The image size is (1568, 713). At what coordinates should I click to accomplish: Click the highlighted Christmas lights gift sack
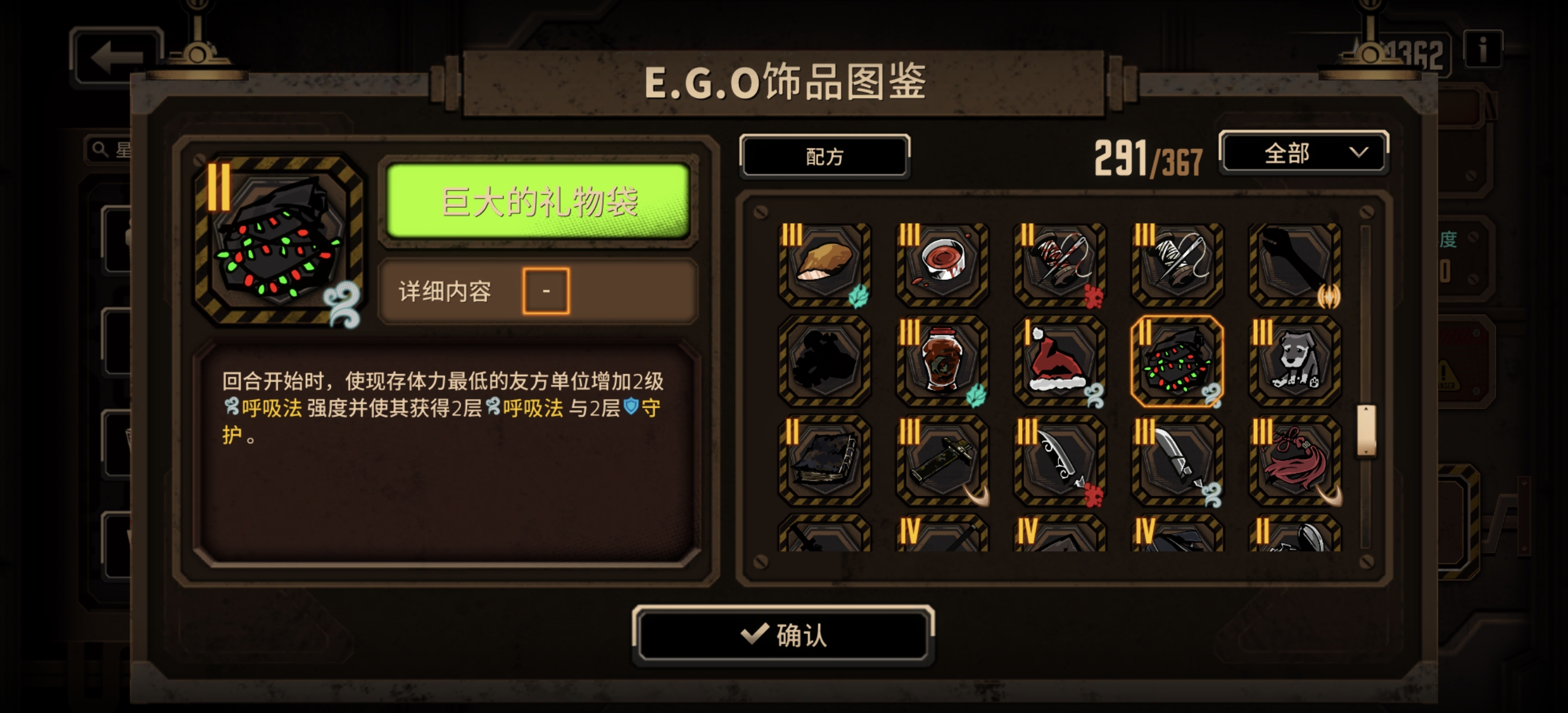click(1177, 361)
